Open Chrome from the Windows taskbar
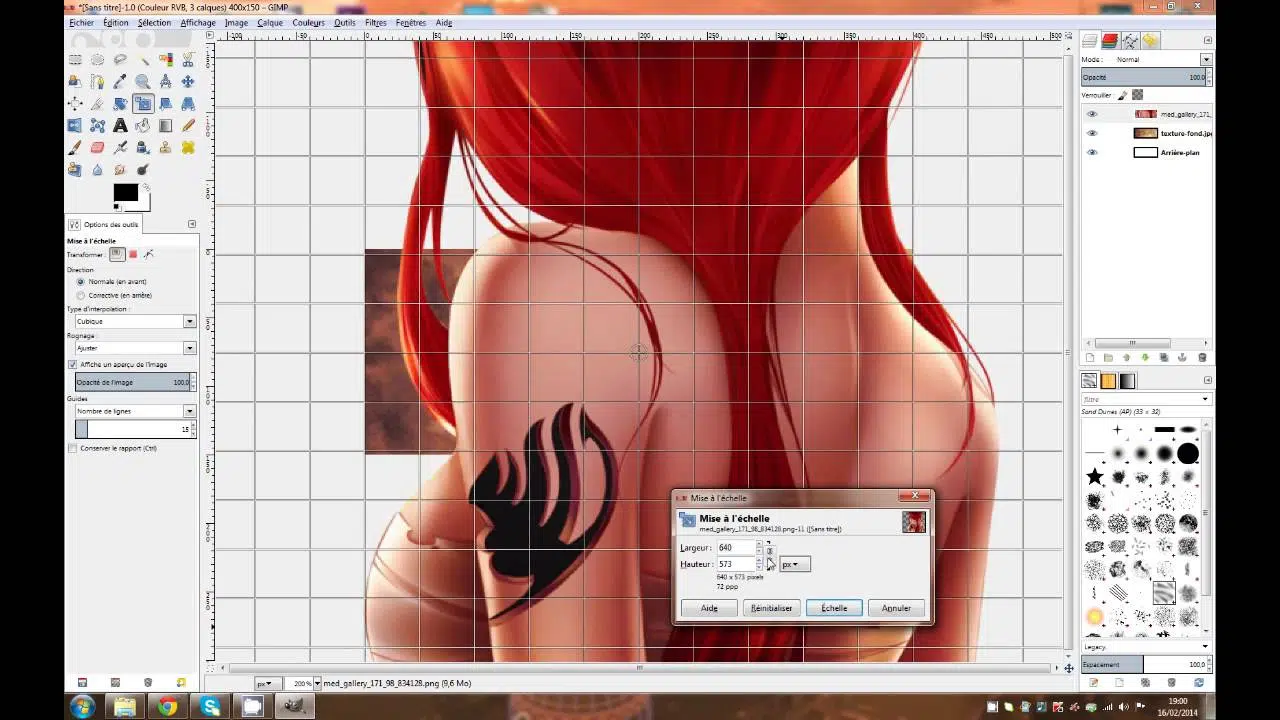The height and width of the screenshot is (720, 1280). [167, 706]
